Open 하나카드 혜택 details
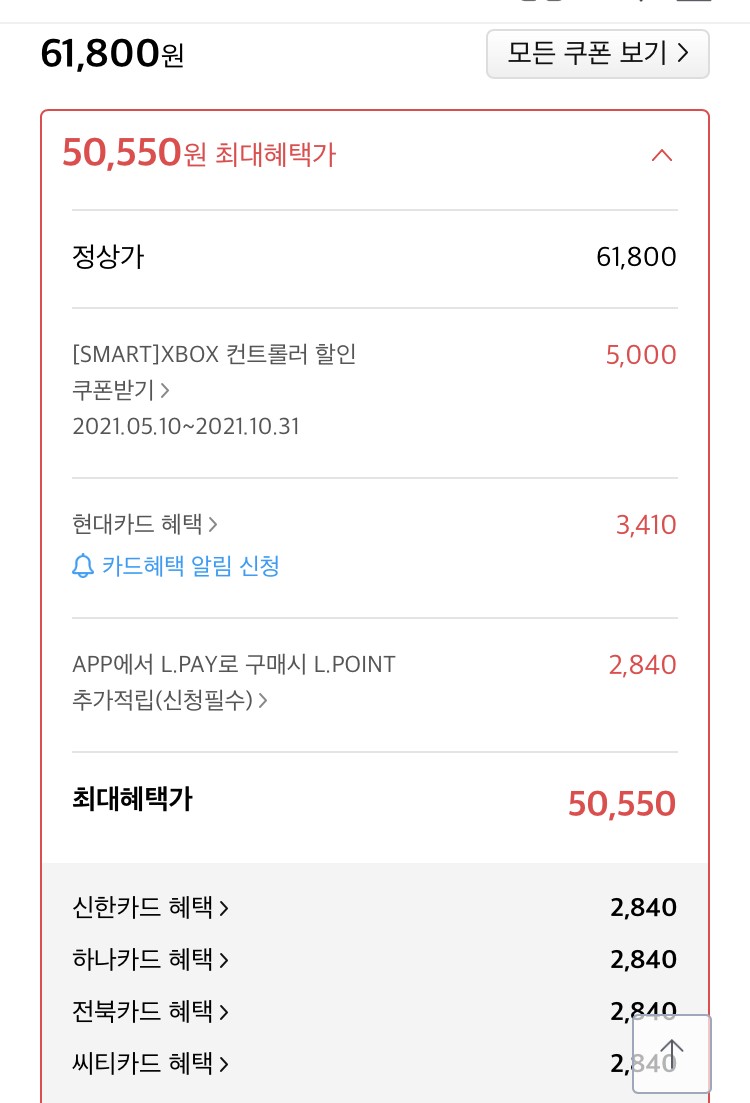The width and height of the screenshot is (750, 1103). pos(151,959)
